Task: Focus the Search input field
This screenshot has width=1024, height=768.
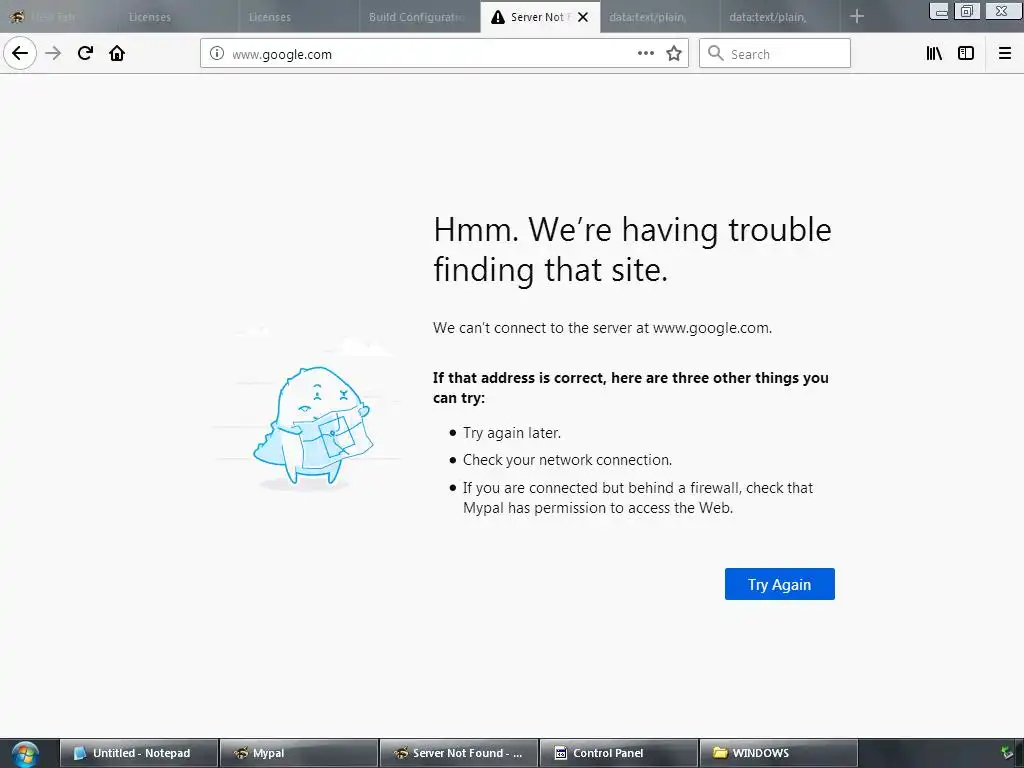Action: click(775, 54)
